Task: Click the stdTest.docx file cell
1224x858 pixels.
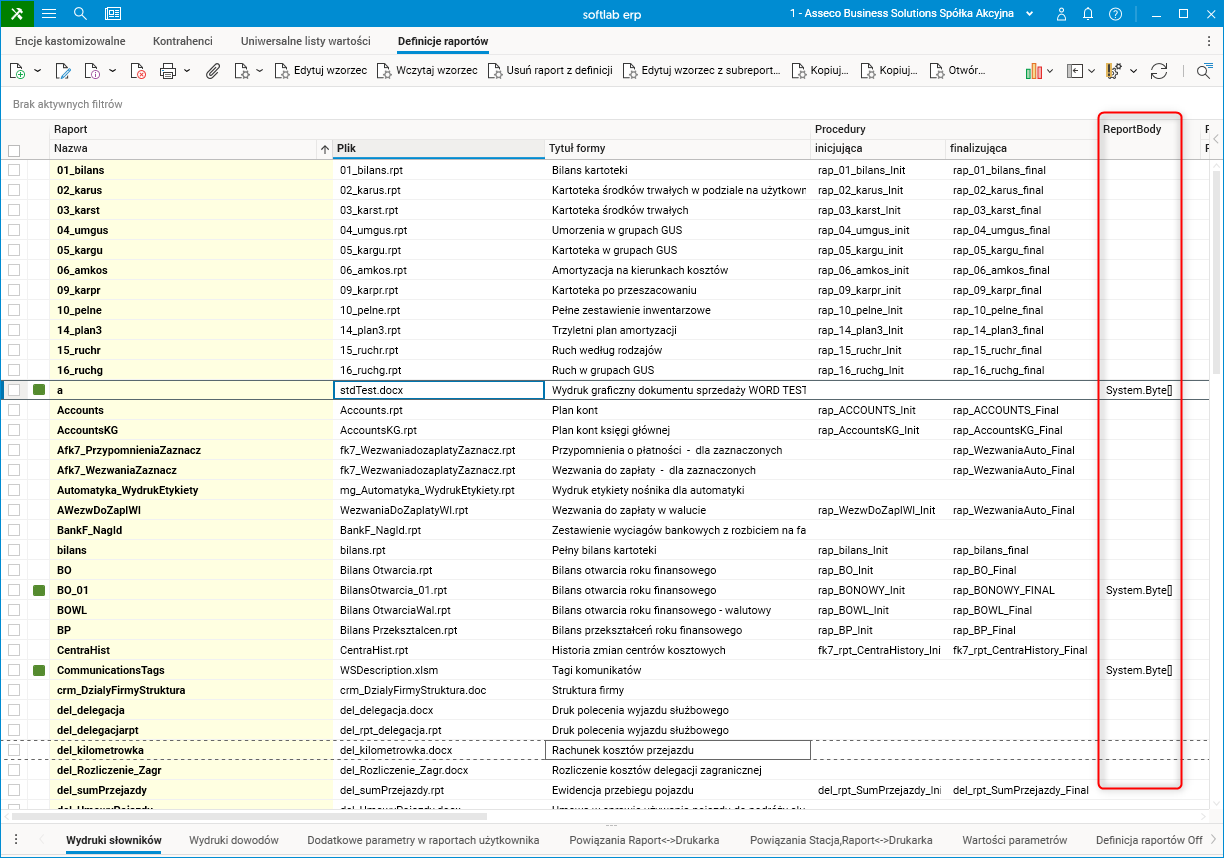Action: point(438,390)
